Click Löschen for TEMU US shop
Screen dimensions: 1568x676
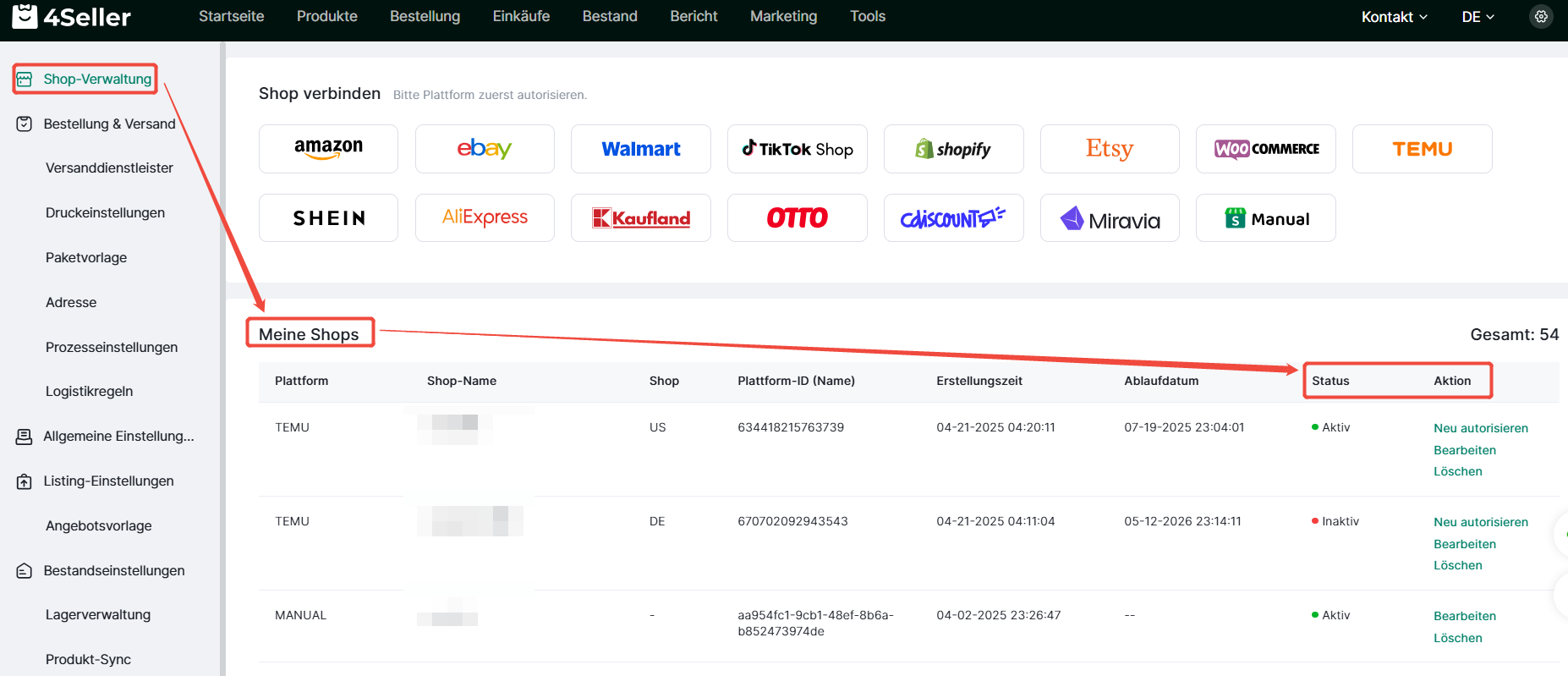point(1458,471)
